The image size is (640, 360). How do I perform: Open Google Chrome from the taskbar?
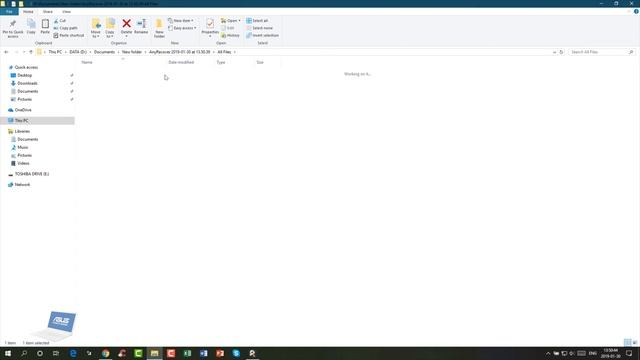(106, 353)
